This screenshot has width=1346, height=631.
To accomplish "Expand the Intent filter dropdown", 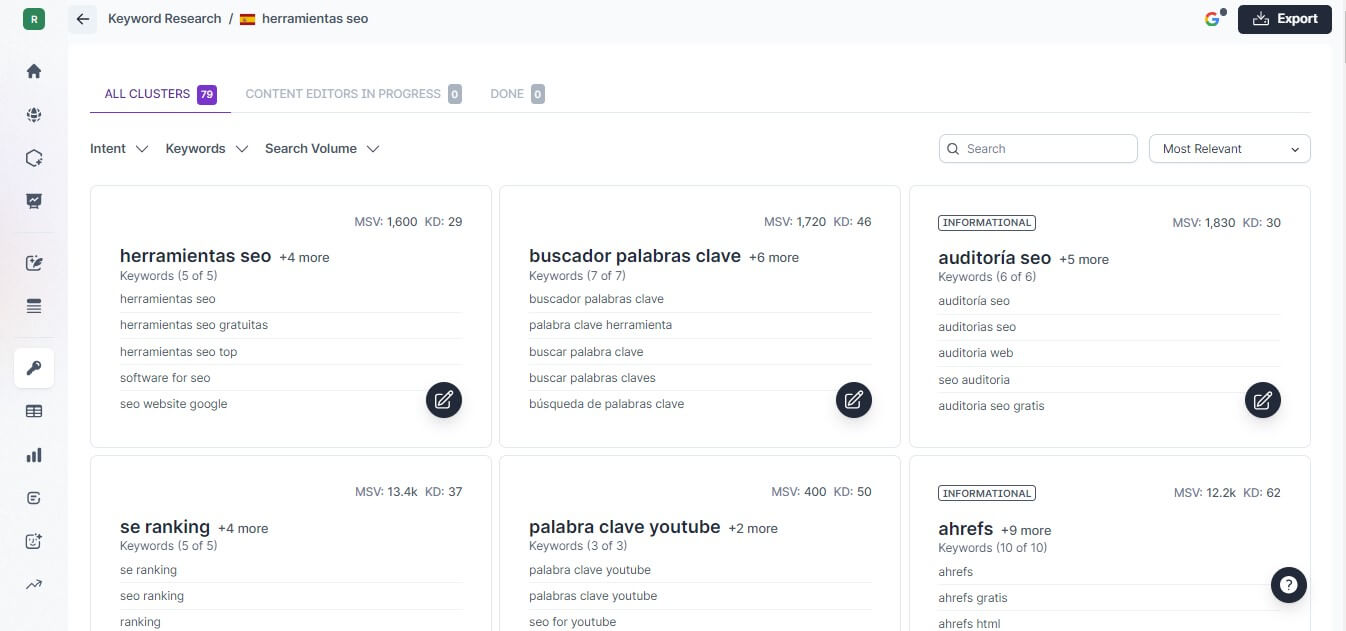I will 119,149.
